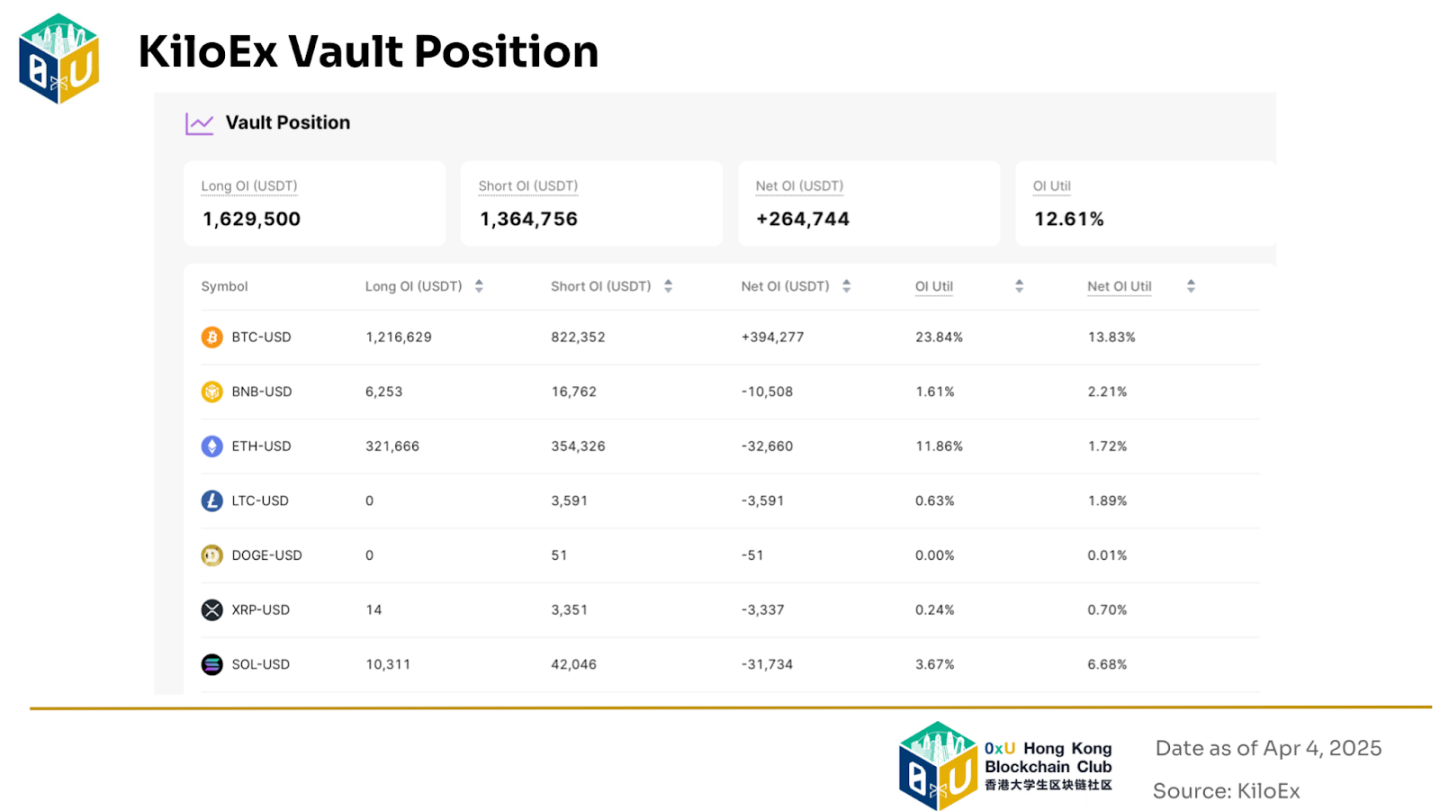Click the Litecoin coin icon
Viewport: 1440px width, 811px height.
pos(212,501)
